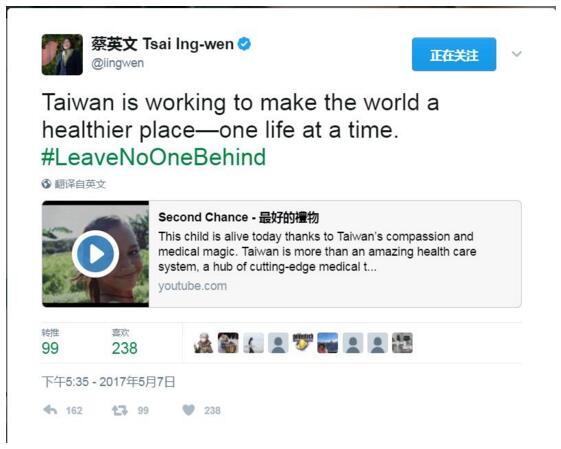Click the globe translate icon
The height and width of the screenshot is (449, 561).
pos(46,184)
